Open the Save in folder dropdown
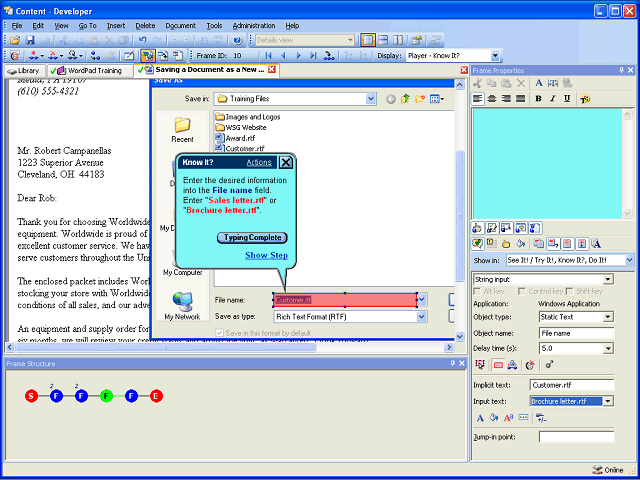640x480 pixels. (x=371, y=99)
